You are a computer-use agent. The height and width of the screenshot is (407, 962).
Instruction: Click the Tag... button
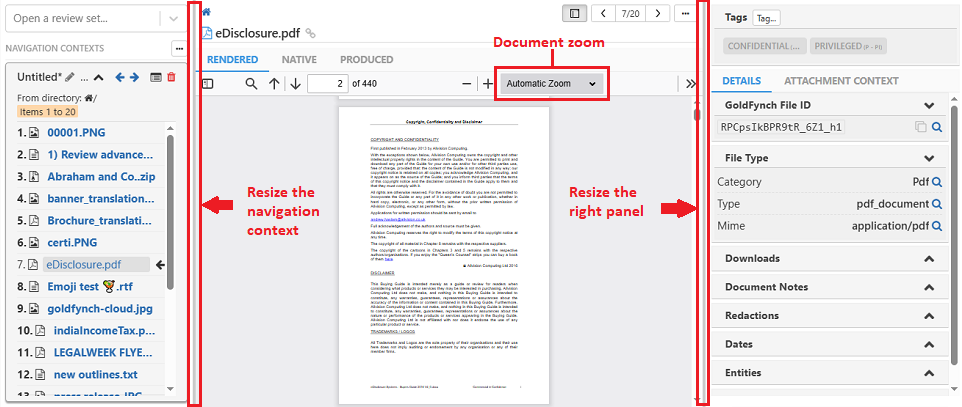[766, 18]
